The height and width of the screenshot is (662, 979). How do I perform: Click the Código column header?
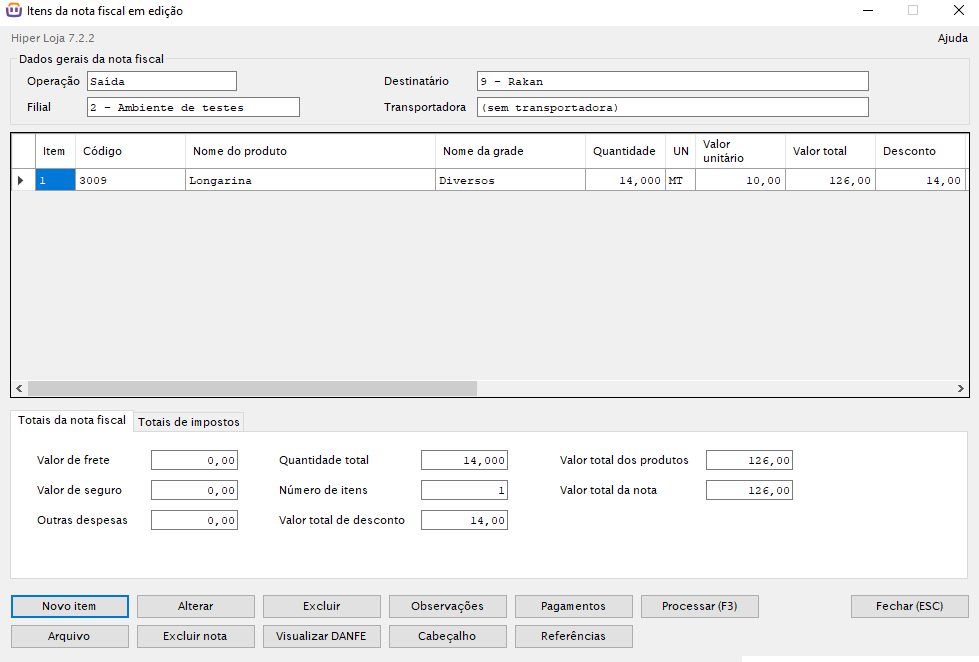pos(130,151)
